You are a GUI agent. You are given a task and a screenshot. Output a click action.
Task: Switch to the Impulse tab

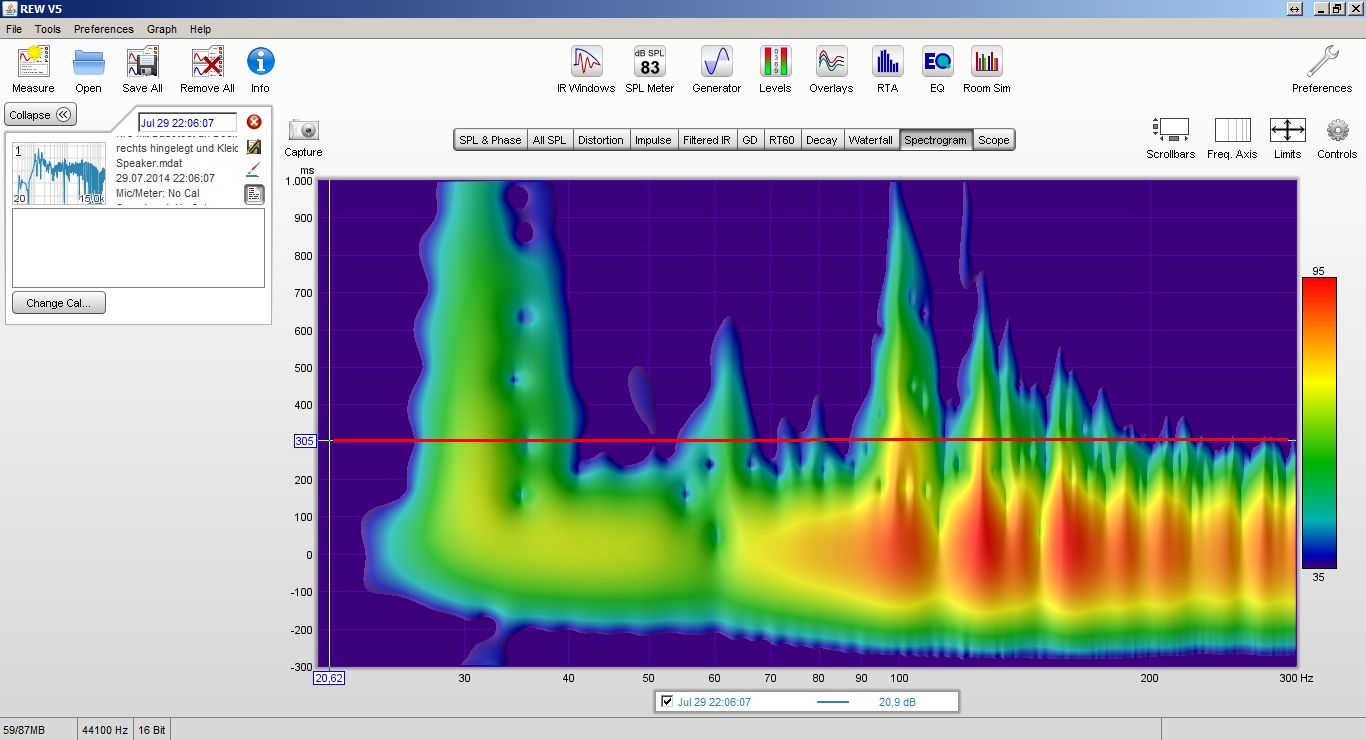[653, 140]
